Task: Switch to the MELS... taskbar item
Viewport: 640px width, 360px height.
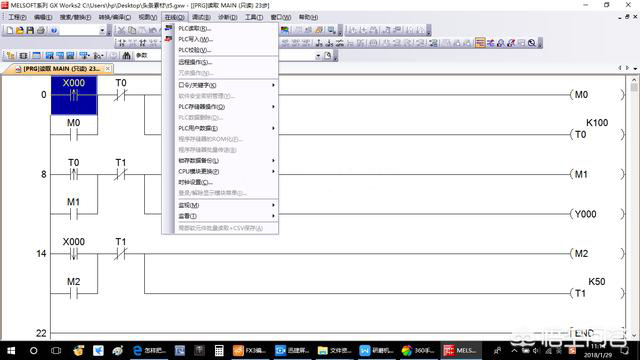Action: (460, 351)
